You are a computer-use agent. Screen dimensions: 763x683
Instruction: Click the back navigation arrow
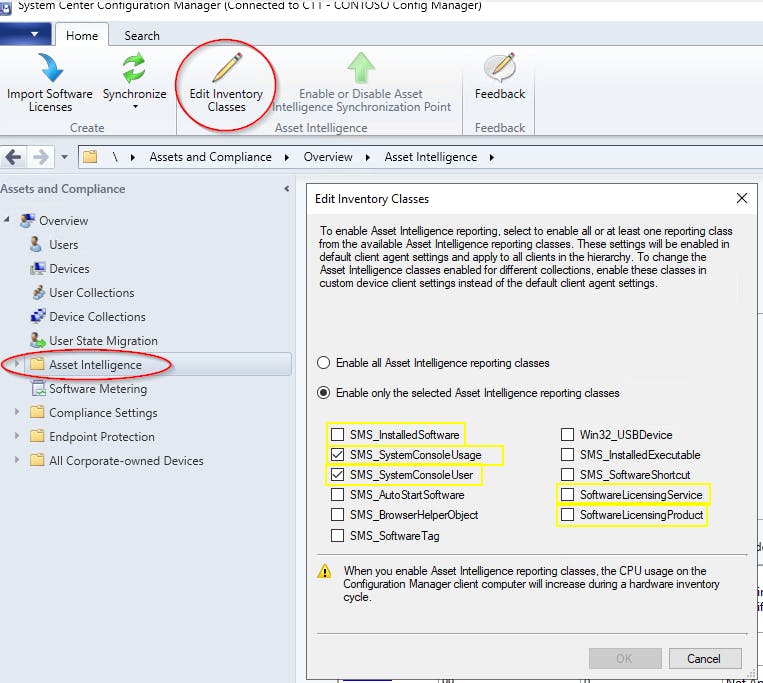[x=13, y=157]
